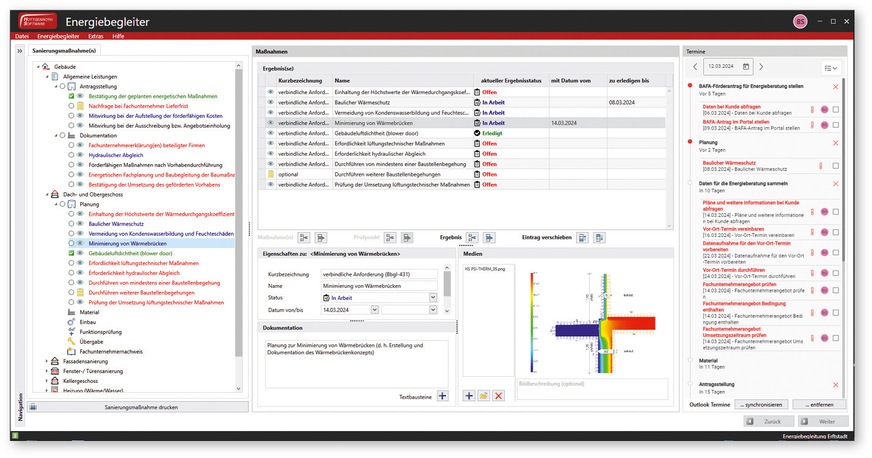Viewport: 872px width, 458px height.
Task: Open the Status dropdown showing In Arbeit
Action: coord(432,297)
